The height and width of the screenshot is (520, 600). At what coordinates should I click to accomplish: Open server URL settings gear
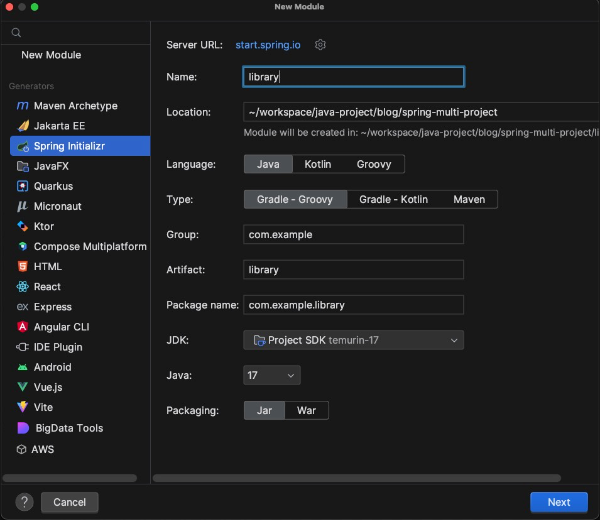pos(320,45)
